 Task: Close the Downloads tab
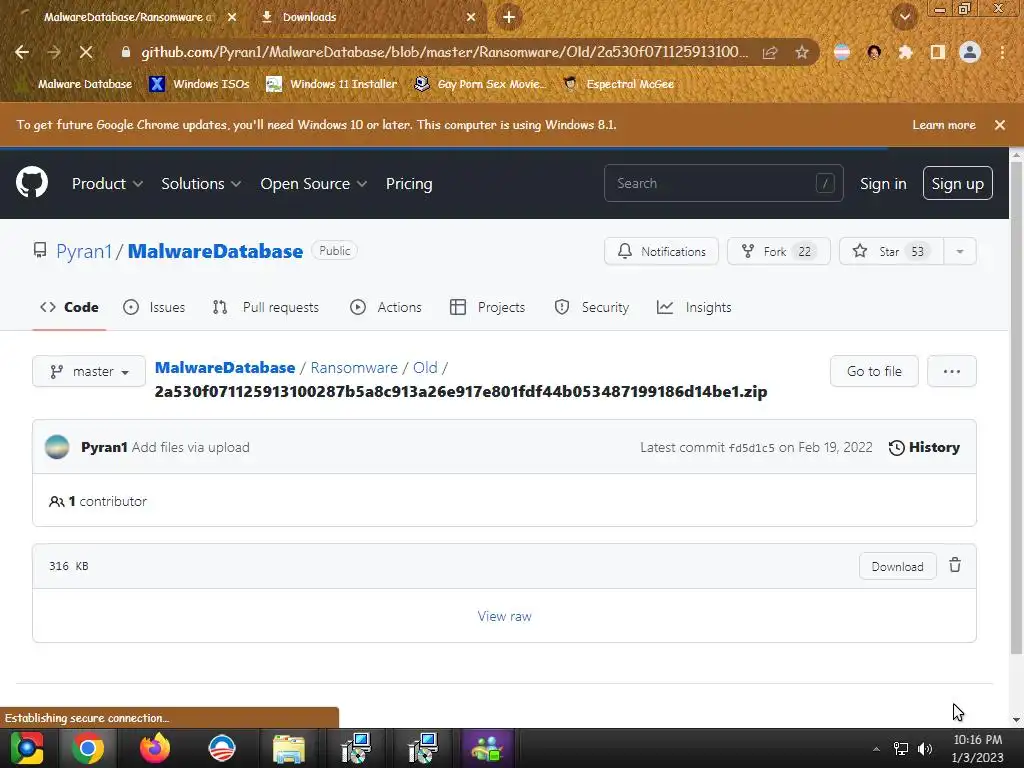(x=471, y=17)
